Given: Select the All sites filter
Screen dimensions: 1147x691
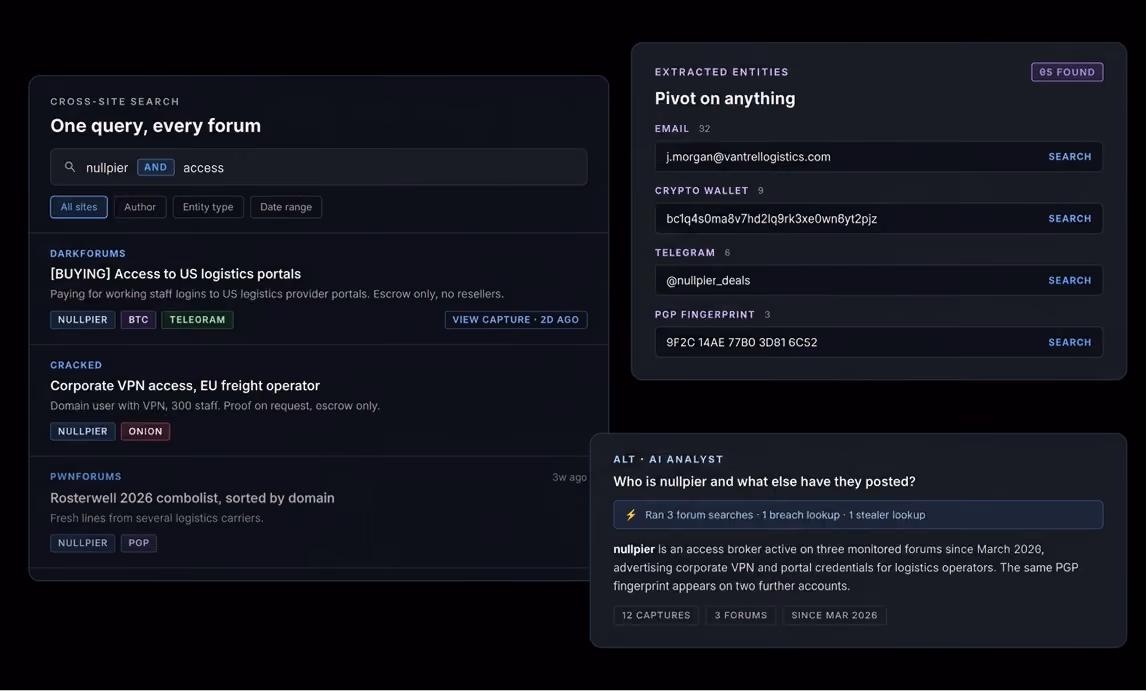Looking at the screenshot, I should (x=79, y=207).
